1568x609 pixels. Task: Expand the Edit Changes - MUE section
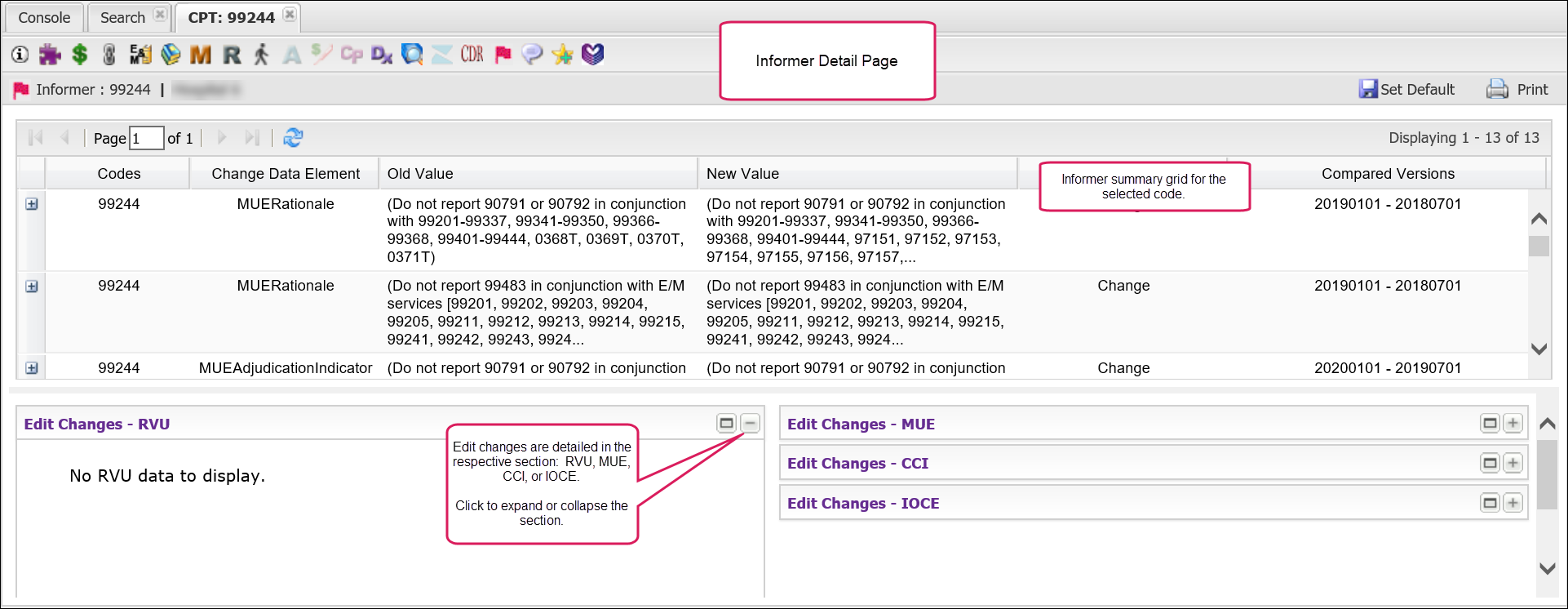point(1513,423)
